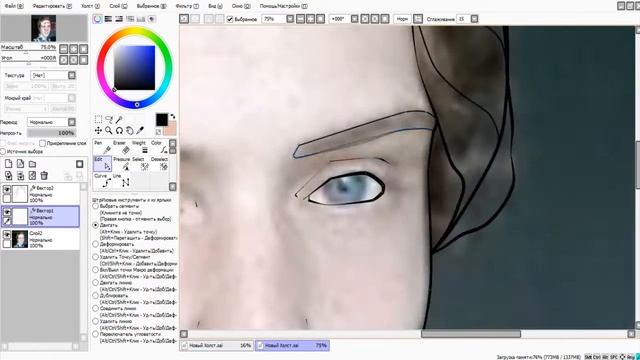The height and width of the screenshot is (360, 640).
Task: Toggle the Выбранное checkbox in toolbar
Action: [x=230, y=19]
